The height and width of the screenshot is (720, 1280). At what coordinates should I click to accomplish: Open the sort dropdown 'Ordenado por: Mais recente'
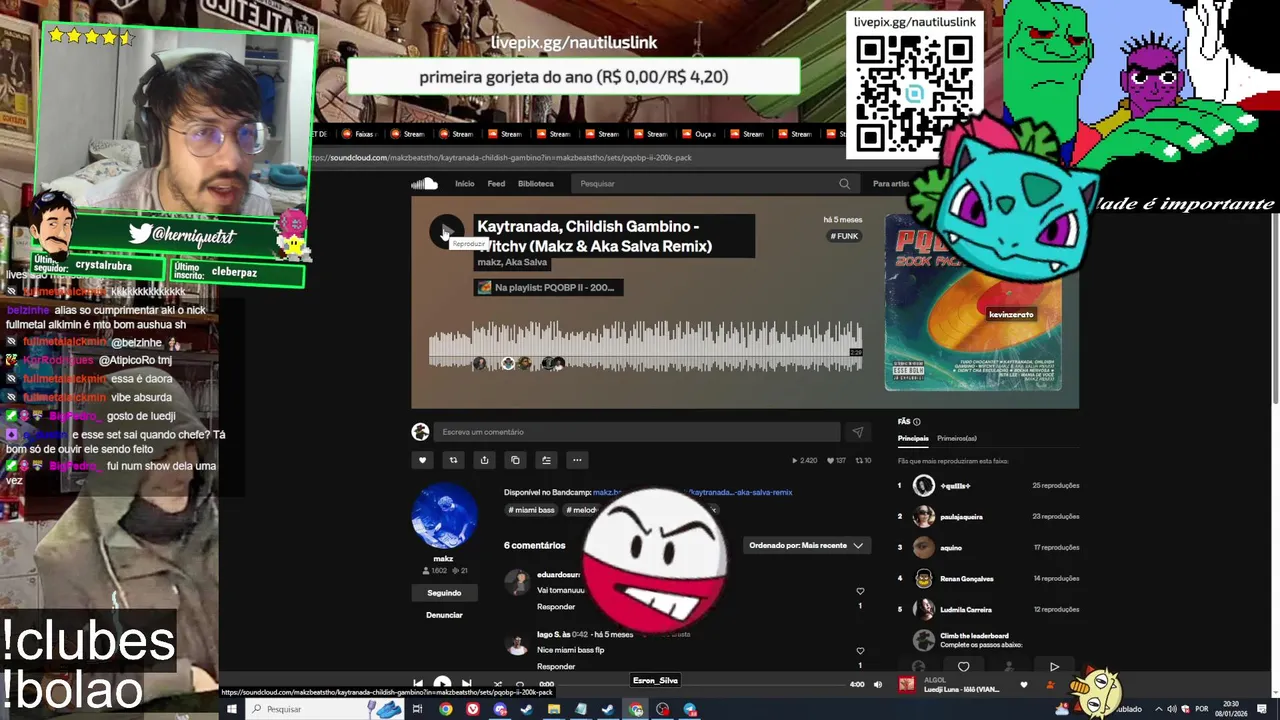806,545
